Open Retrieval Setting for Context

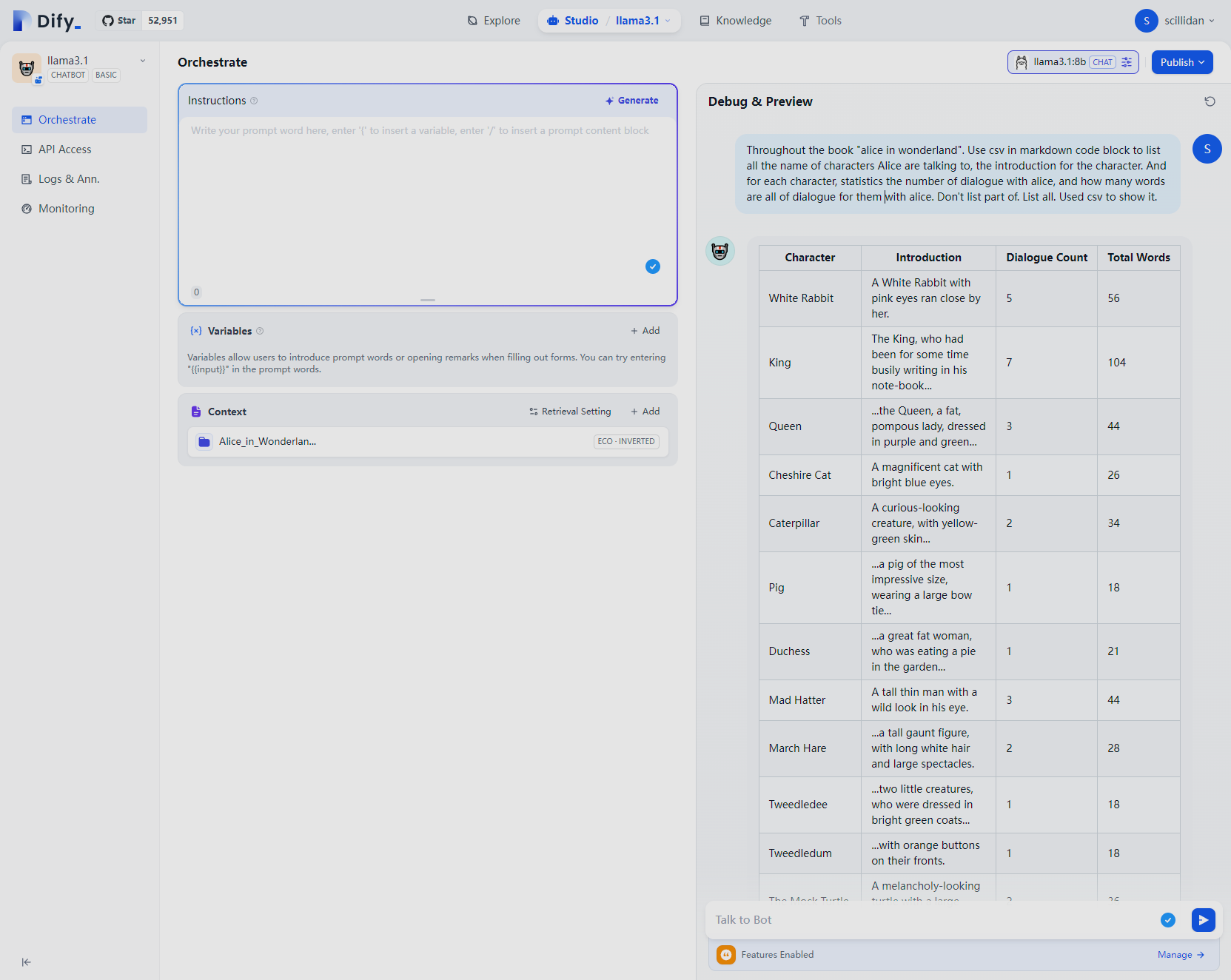pos(570,412)
